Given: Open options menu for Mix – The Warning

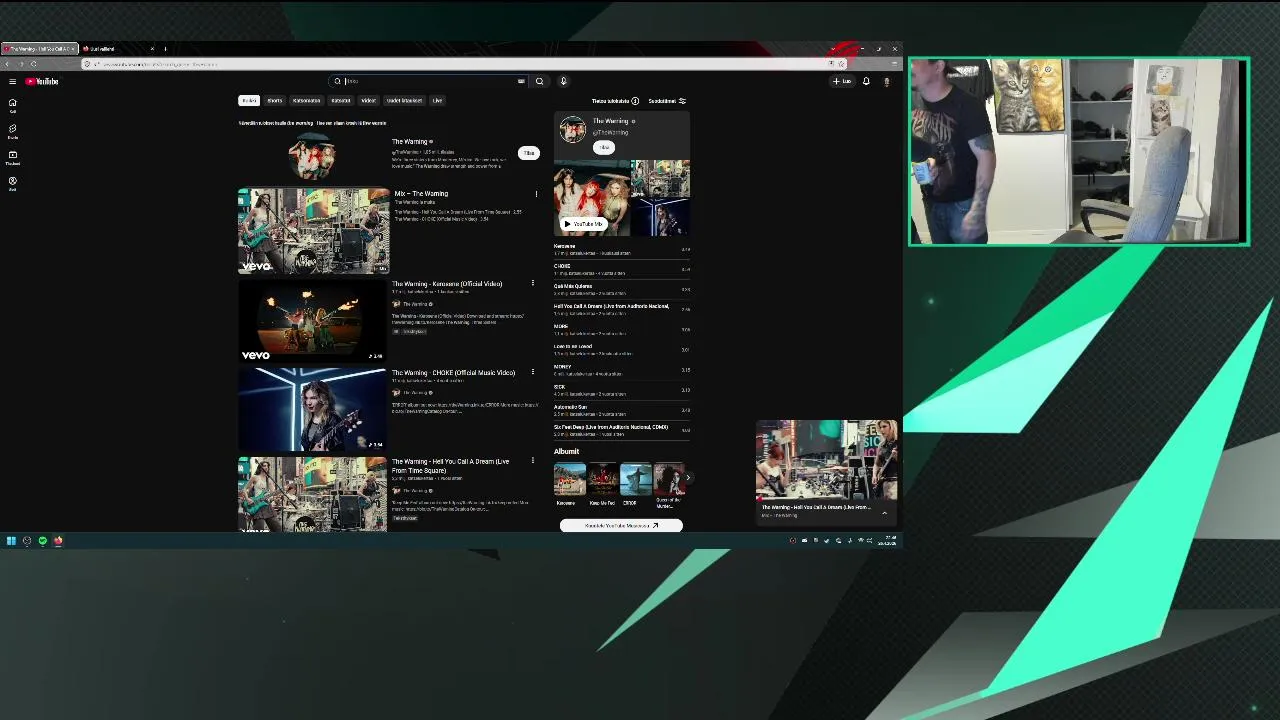Looking at the screenshot, I should 536,194.
